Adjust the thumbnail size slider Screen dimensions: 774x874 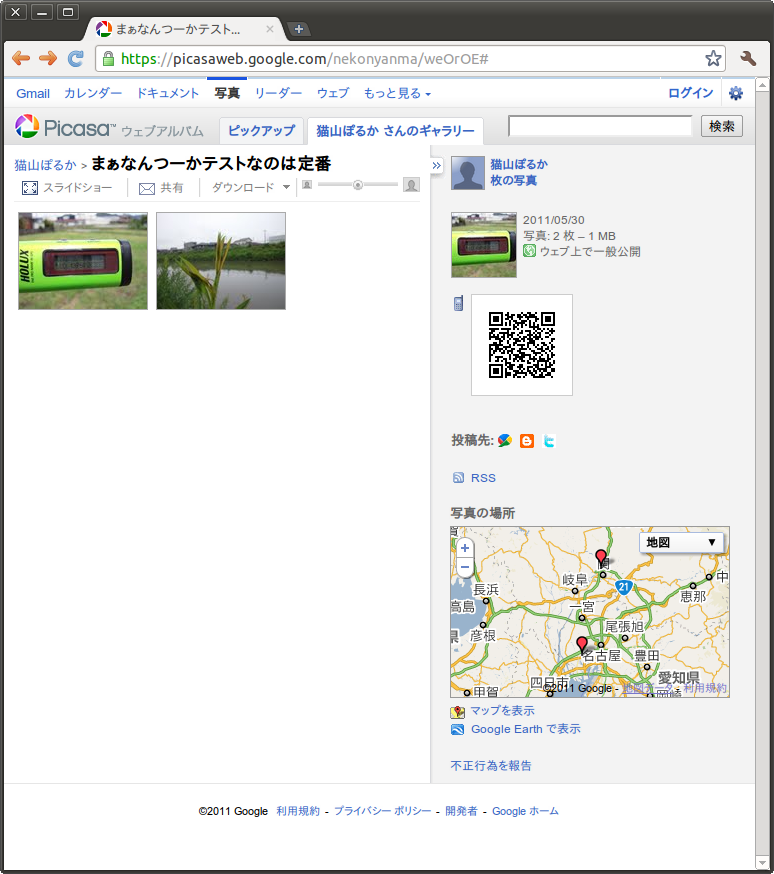click(x=358, y=185)
